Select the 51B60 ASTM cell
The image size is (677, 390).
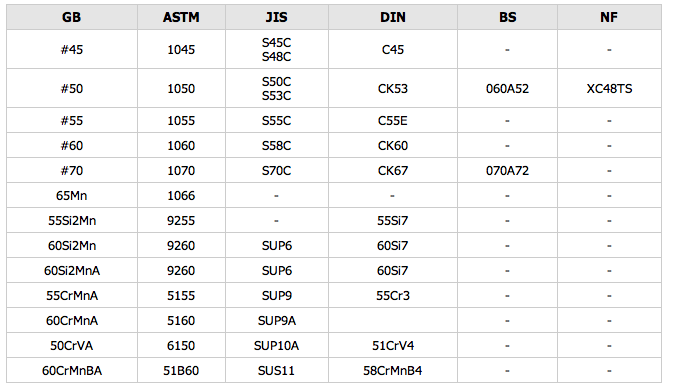(181, 371)
